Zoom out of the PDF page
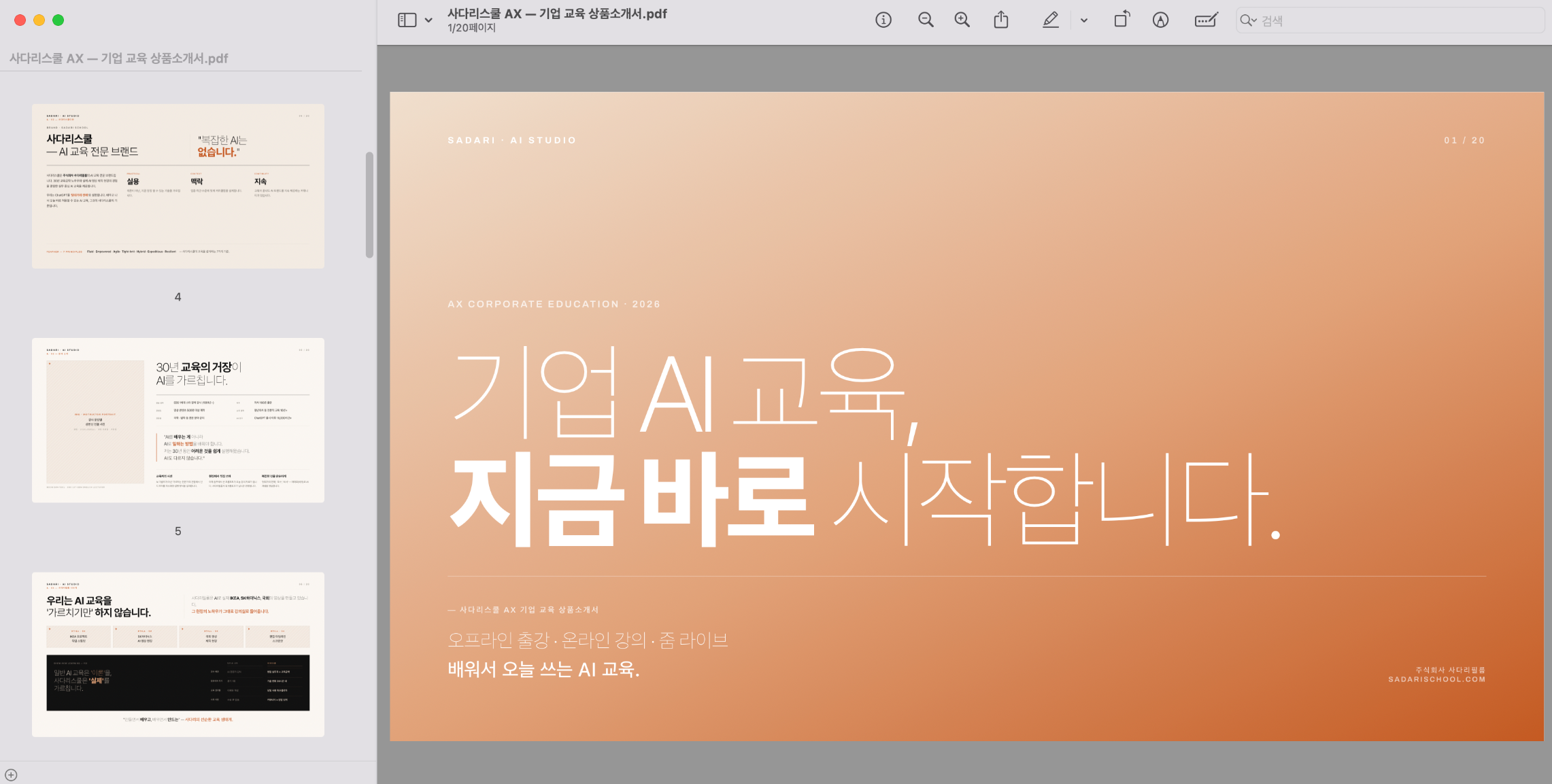This screenshot has width=1552, height=784. [926, 20]
